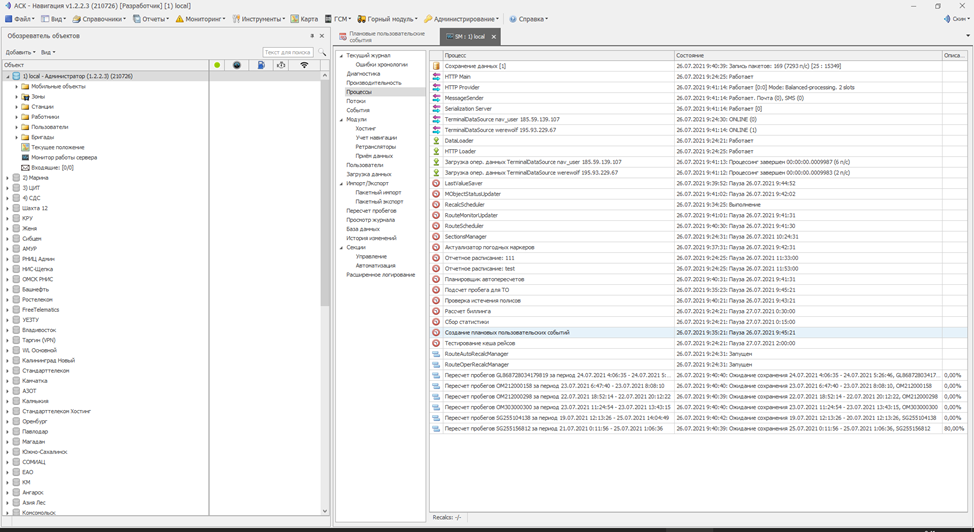974x532 pixels.
Task: Click the Текст для поиска search field
Action: 287,52
